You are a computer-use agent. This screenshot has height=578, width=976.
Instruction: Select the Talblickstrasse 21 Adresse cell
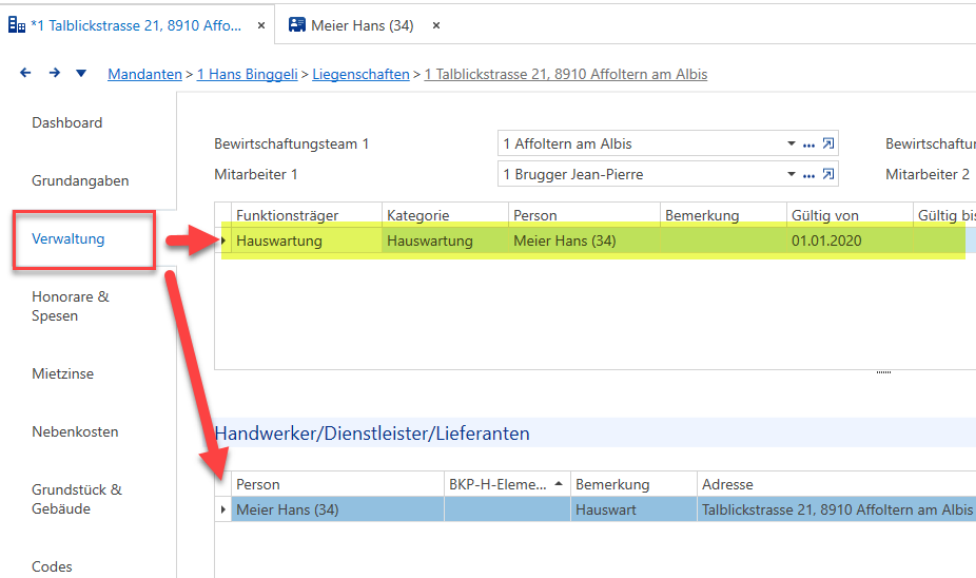tap(837, 510)
